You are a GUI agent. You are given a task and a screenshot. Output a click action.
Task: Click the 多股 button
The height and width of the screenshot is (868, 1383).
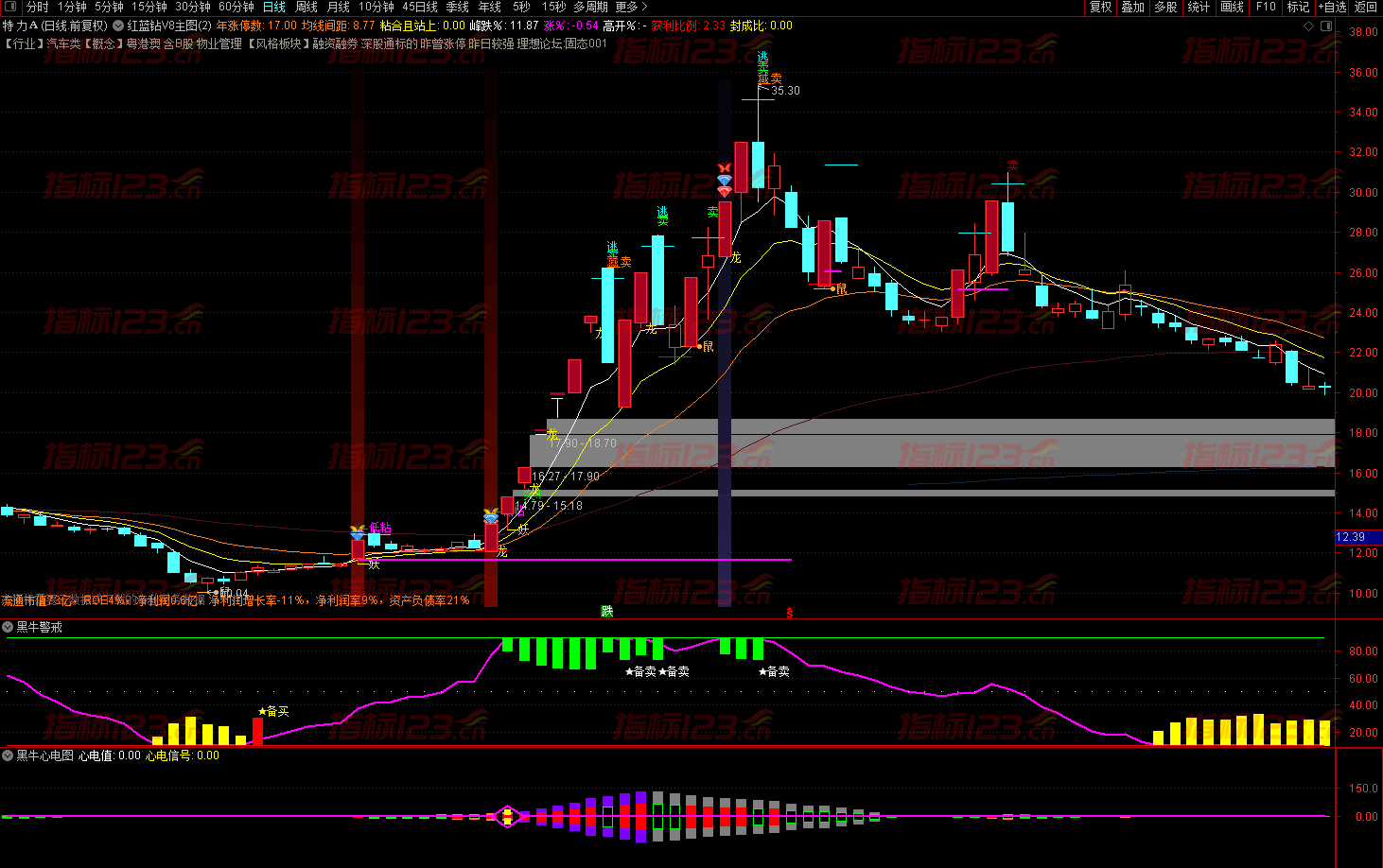pyautogui.click(x=1165, y=7)
